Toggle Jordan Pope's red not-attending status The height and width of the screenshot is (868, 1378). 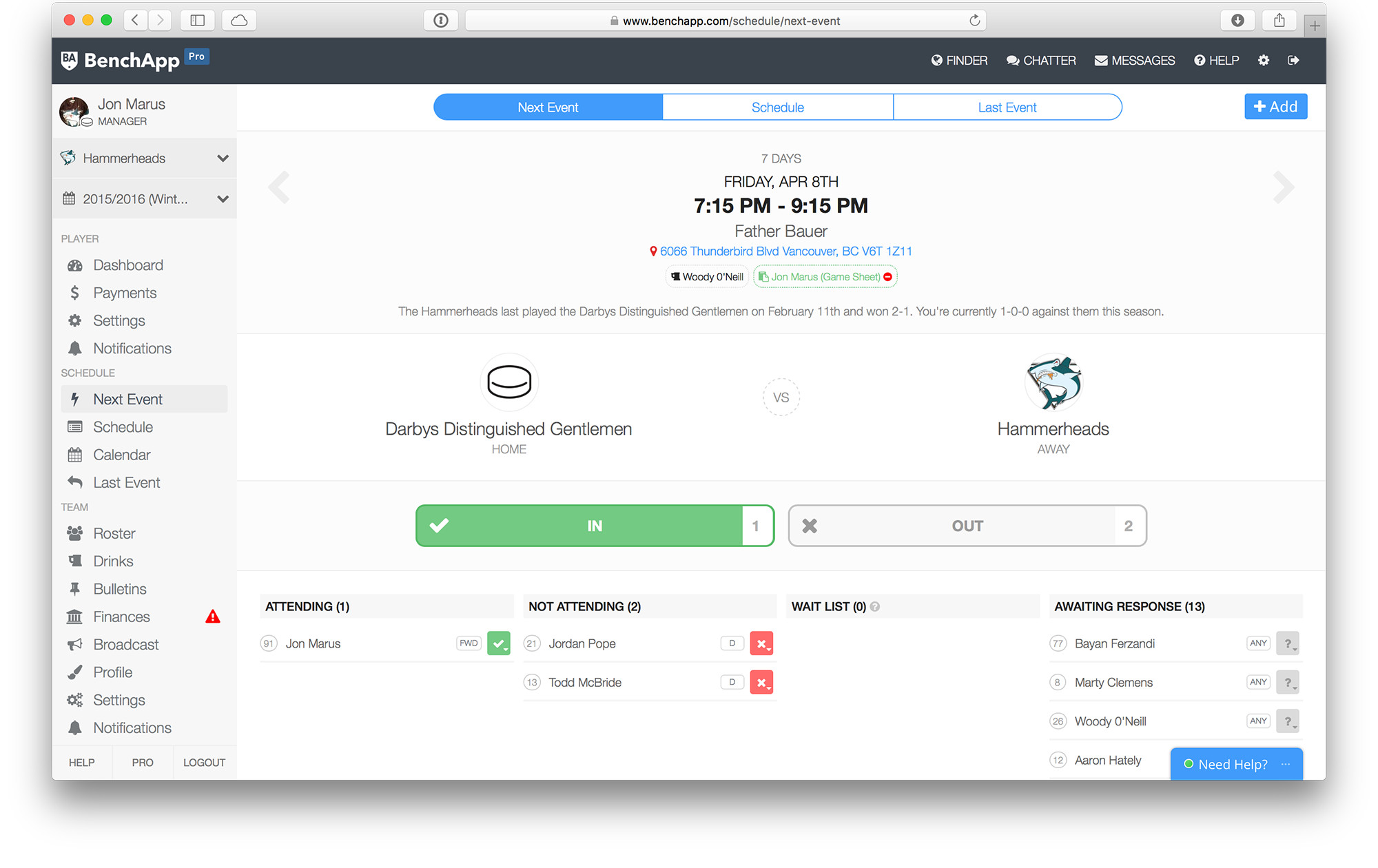tap(761, 643)
